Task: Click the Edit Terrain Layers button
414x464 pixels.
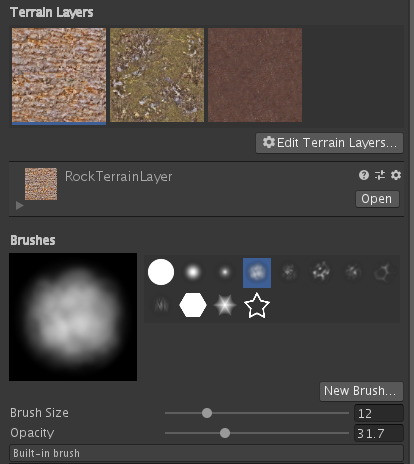Action: click(329, 143)
